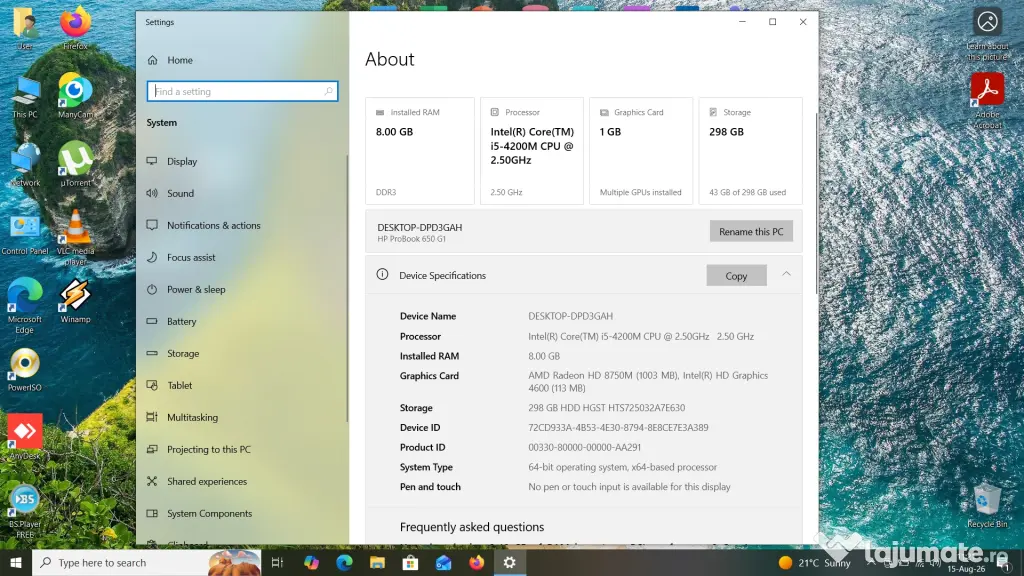1024x576 pixels.
Task: Open the Windows Start menu
Action: click(x=16, y=562)
